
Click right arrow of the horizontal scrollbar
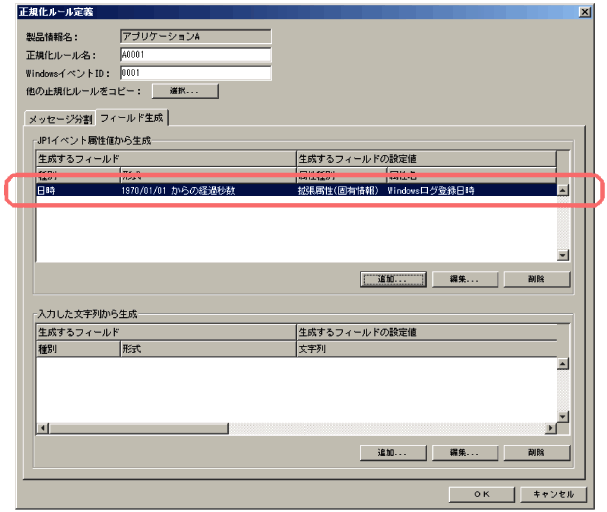coord(550,428)
